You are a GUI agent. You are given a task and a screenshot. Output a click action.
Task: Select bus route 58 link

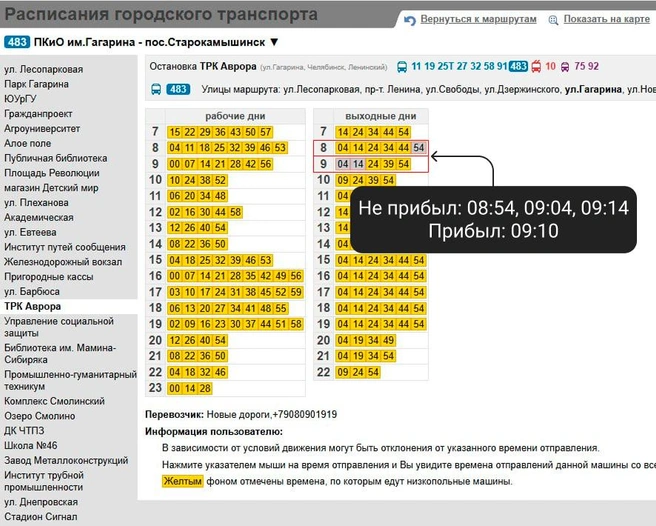point(489,66)
